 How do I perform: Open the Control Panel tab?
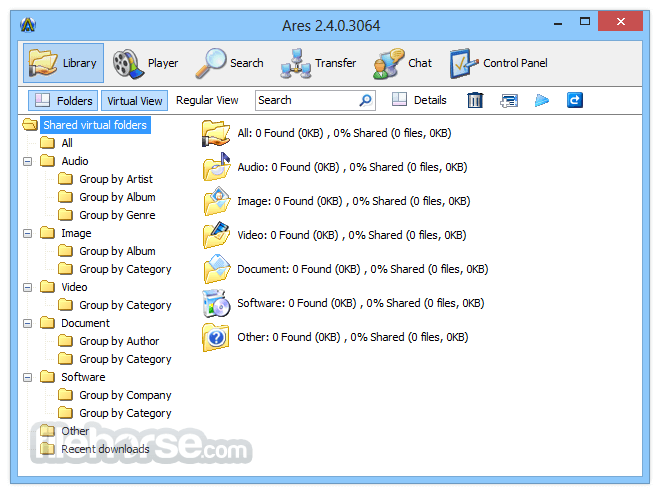(x=499, y=63)
